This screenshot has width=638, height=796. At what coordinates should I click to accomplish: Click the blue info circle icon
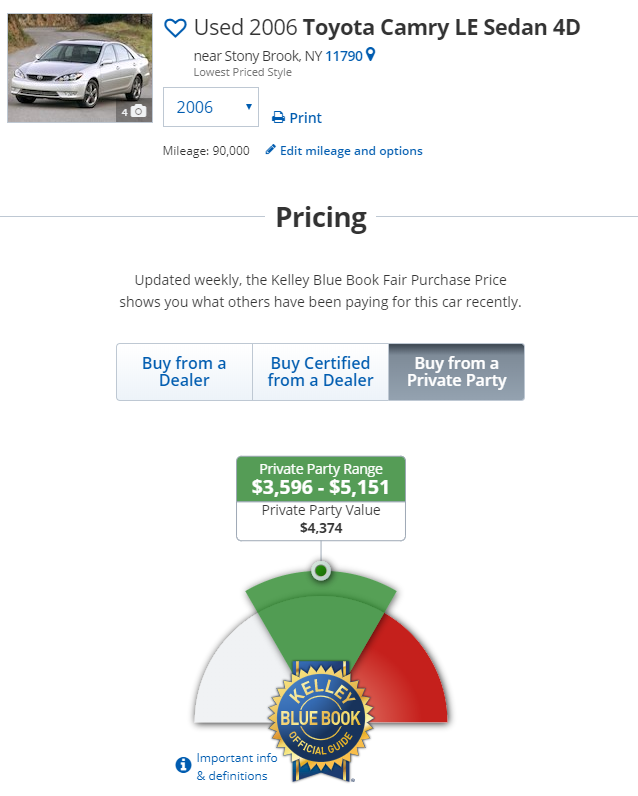click(x=183, y=765)
